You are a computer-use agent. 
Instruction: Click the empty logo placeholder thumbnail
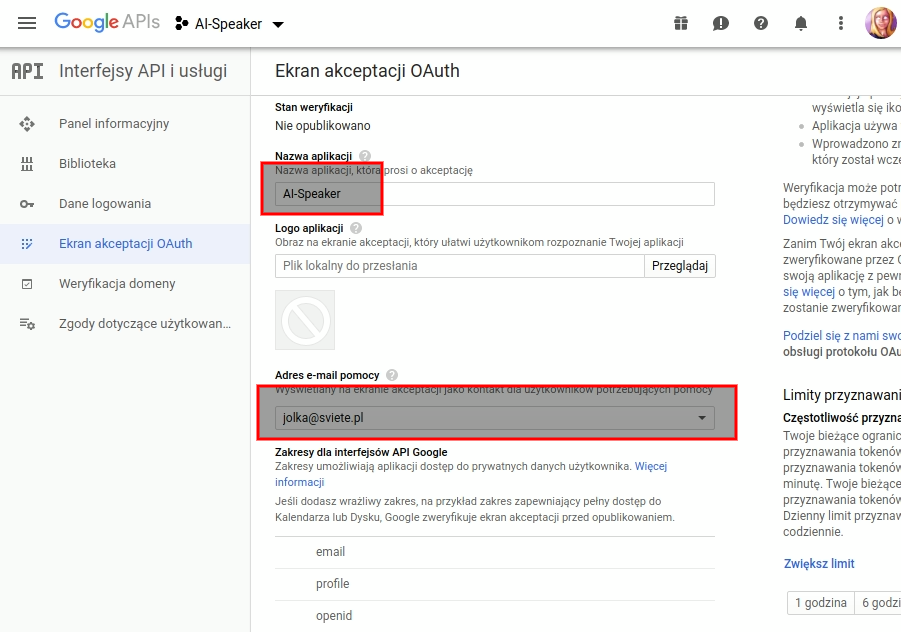click(x=305, y=320)
